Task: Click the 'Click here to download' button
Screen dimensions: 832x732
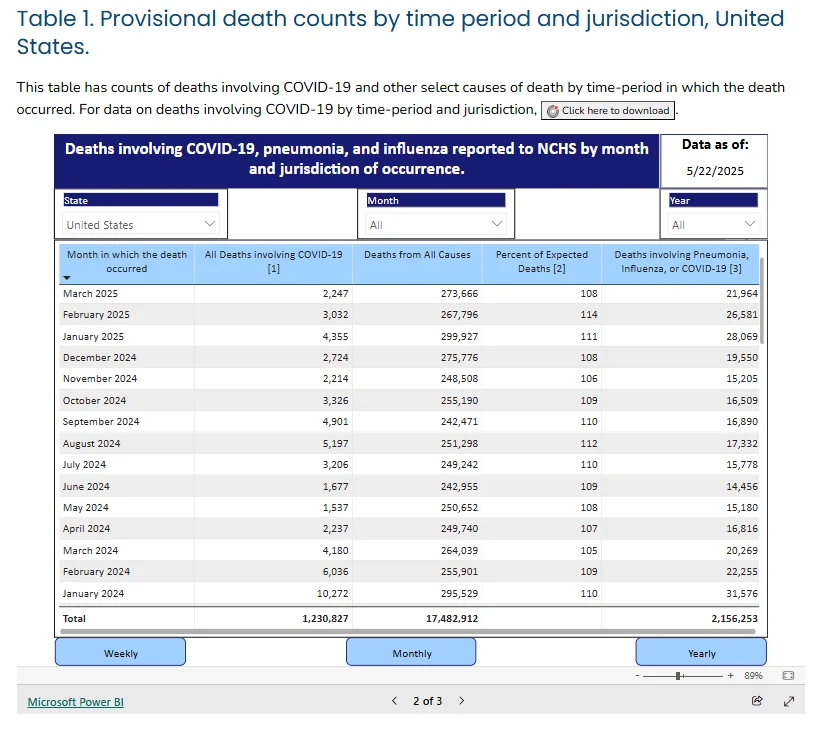Action: coord(608,110)
